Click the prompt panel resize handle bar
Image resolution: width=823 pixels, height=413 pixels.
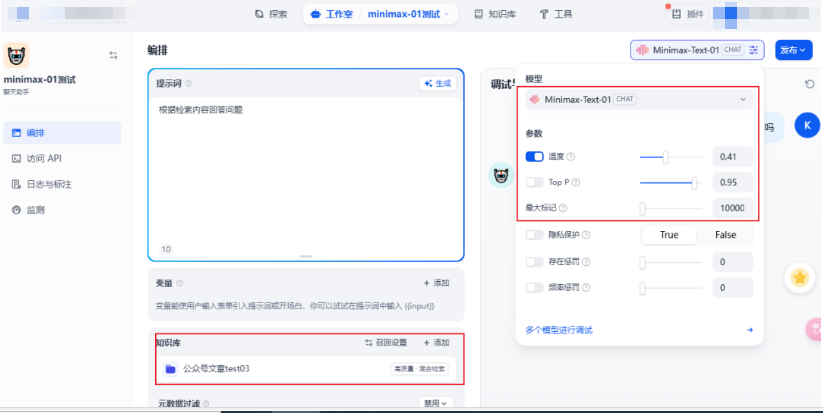pyautogui.click(x=305, y=256)
